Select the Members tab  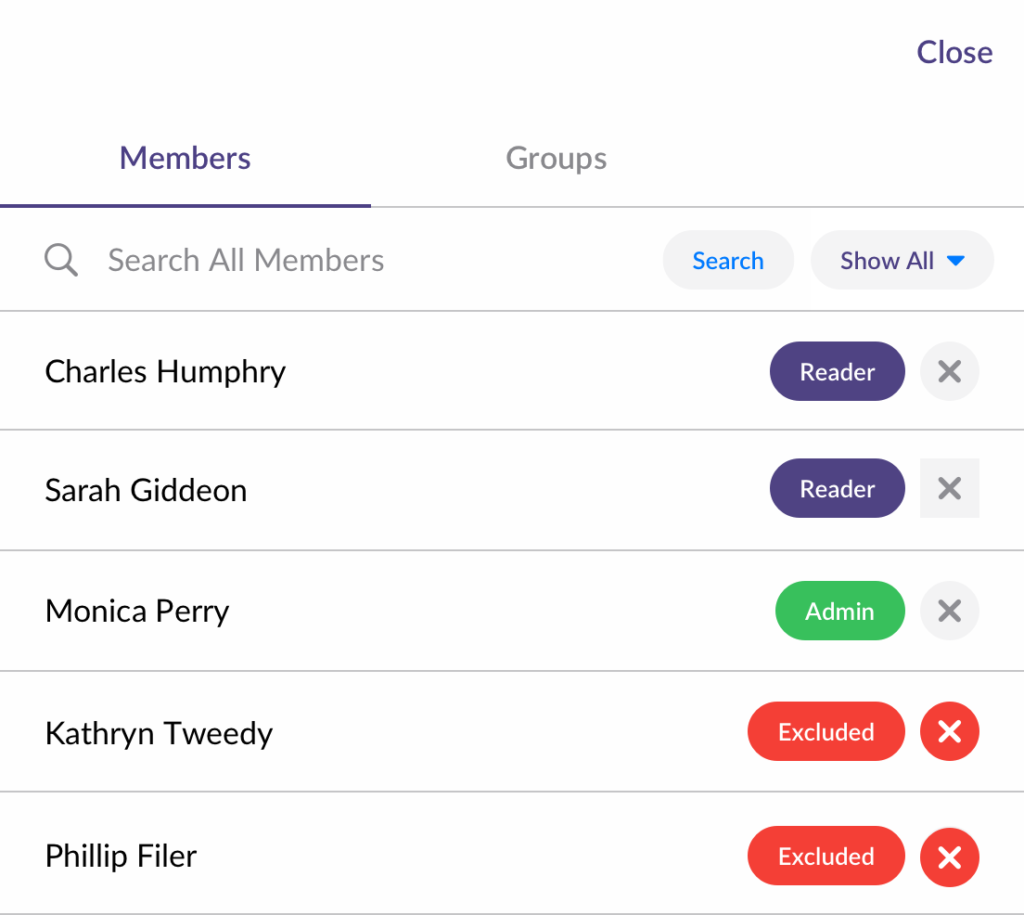coord(185,158)
